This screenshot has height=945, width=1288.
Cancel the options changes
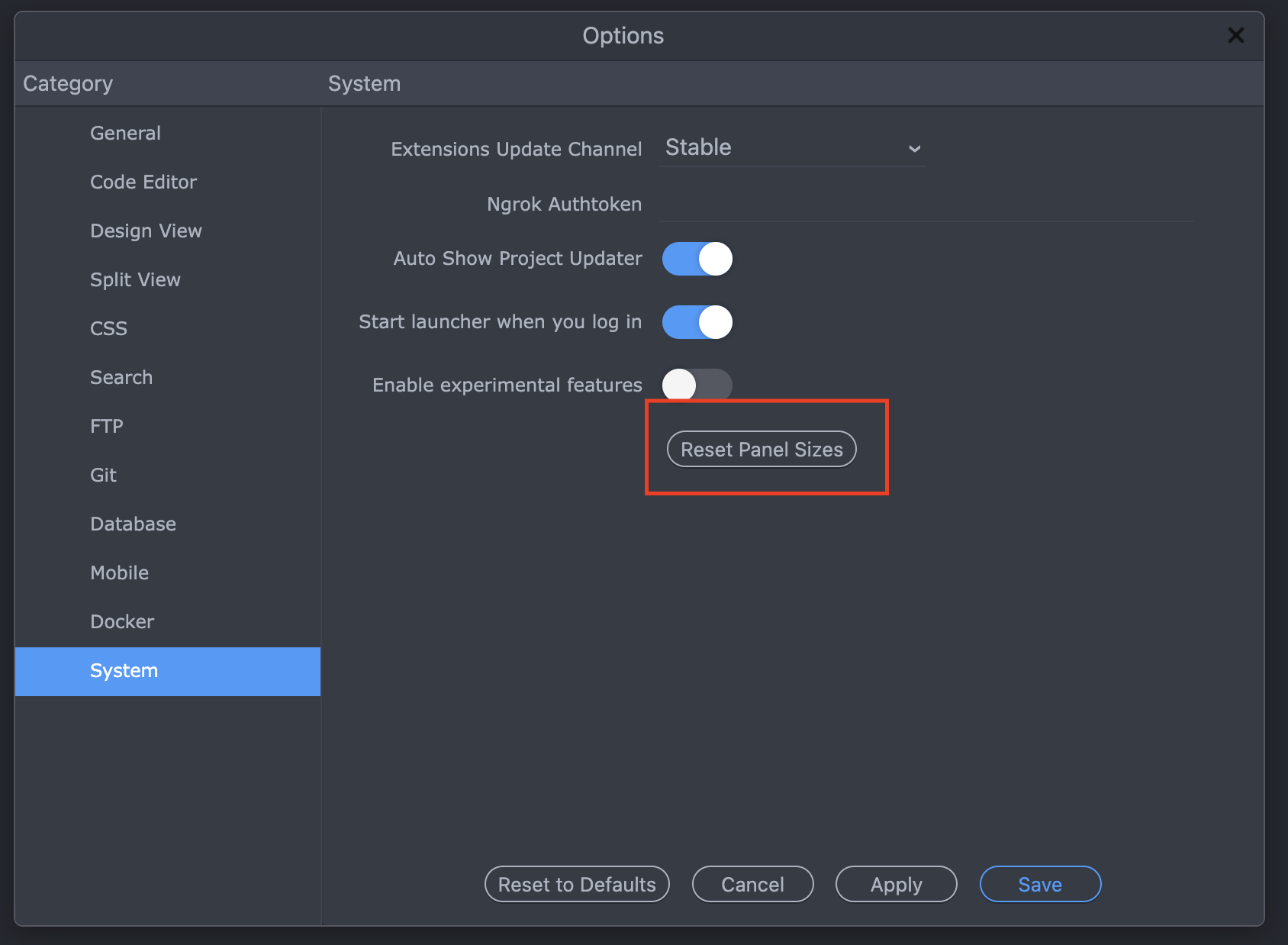pyautogui.click(x=752, y=884)
